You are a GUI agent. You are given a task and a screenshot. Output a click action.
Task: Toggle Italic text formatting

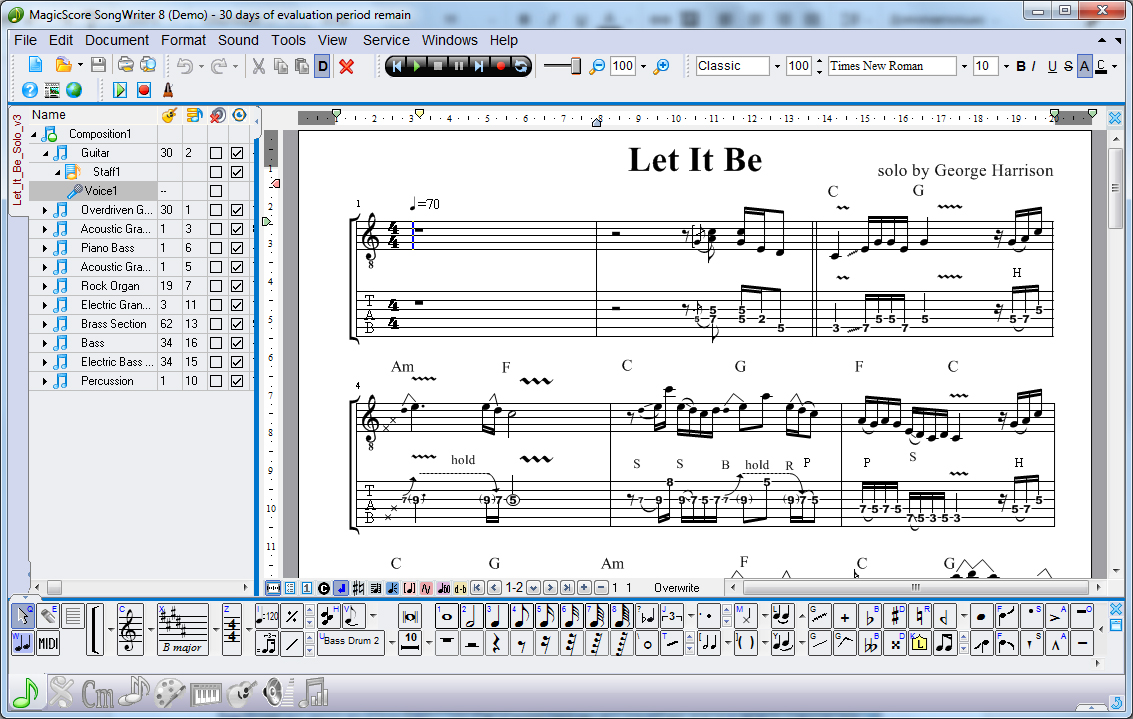coord(1034,66)
